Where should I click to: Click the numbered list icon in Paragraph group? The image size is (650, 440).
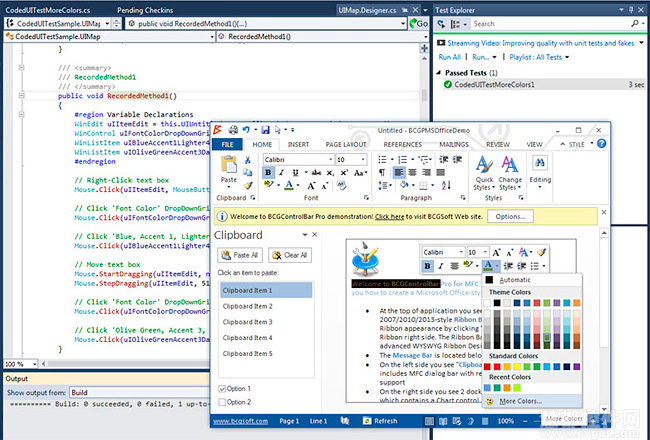(402, 160)
